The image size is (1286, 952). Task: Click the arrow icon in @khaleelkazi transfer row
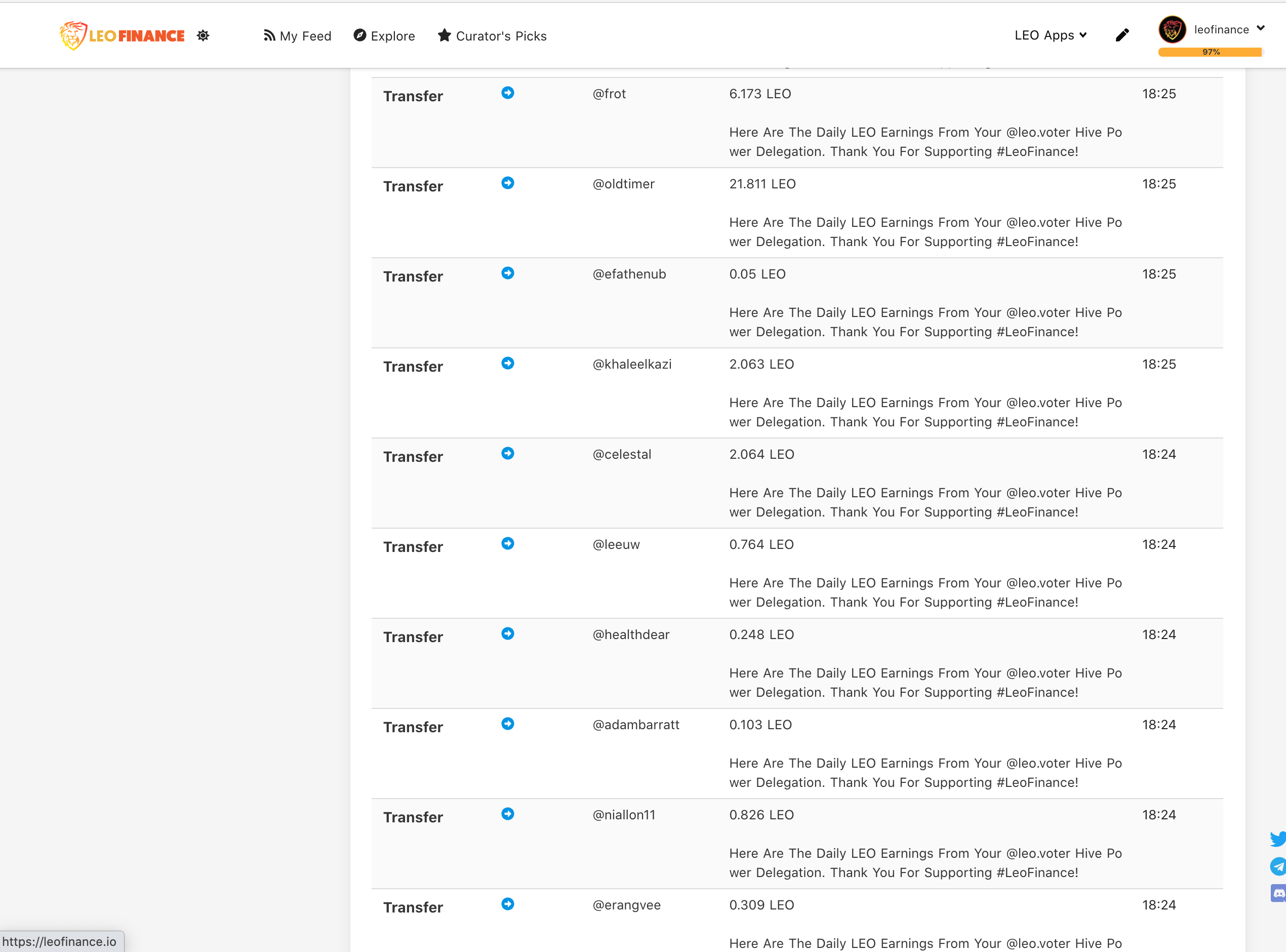pyautogui.click(x=508, y=363)
